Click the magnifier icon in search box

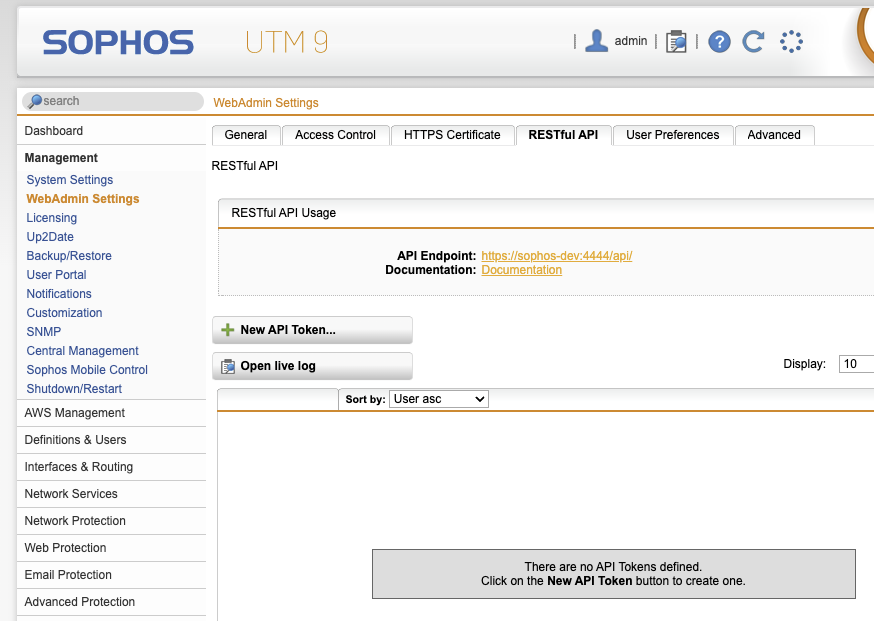[35, 101]
